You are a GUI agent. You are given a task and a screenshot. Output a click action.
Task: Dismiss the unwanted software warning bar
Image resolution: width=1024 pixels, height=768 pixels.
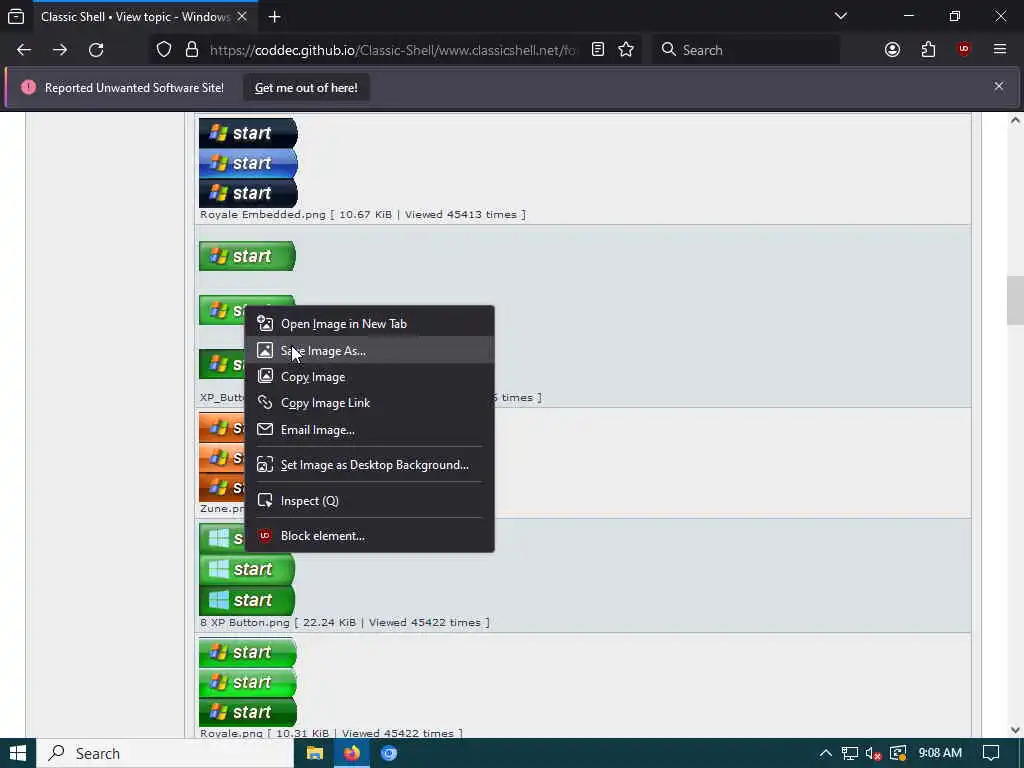pyautogui.click(x=999, y=86)
